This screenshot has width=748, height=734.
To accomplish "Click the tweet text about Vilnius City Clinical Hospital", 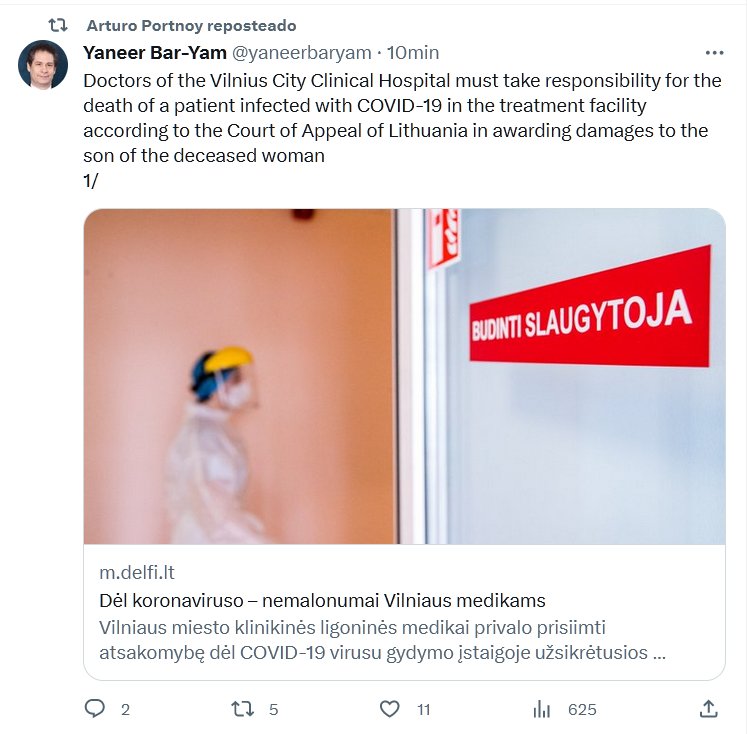I will (402, 118).
